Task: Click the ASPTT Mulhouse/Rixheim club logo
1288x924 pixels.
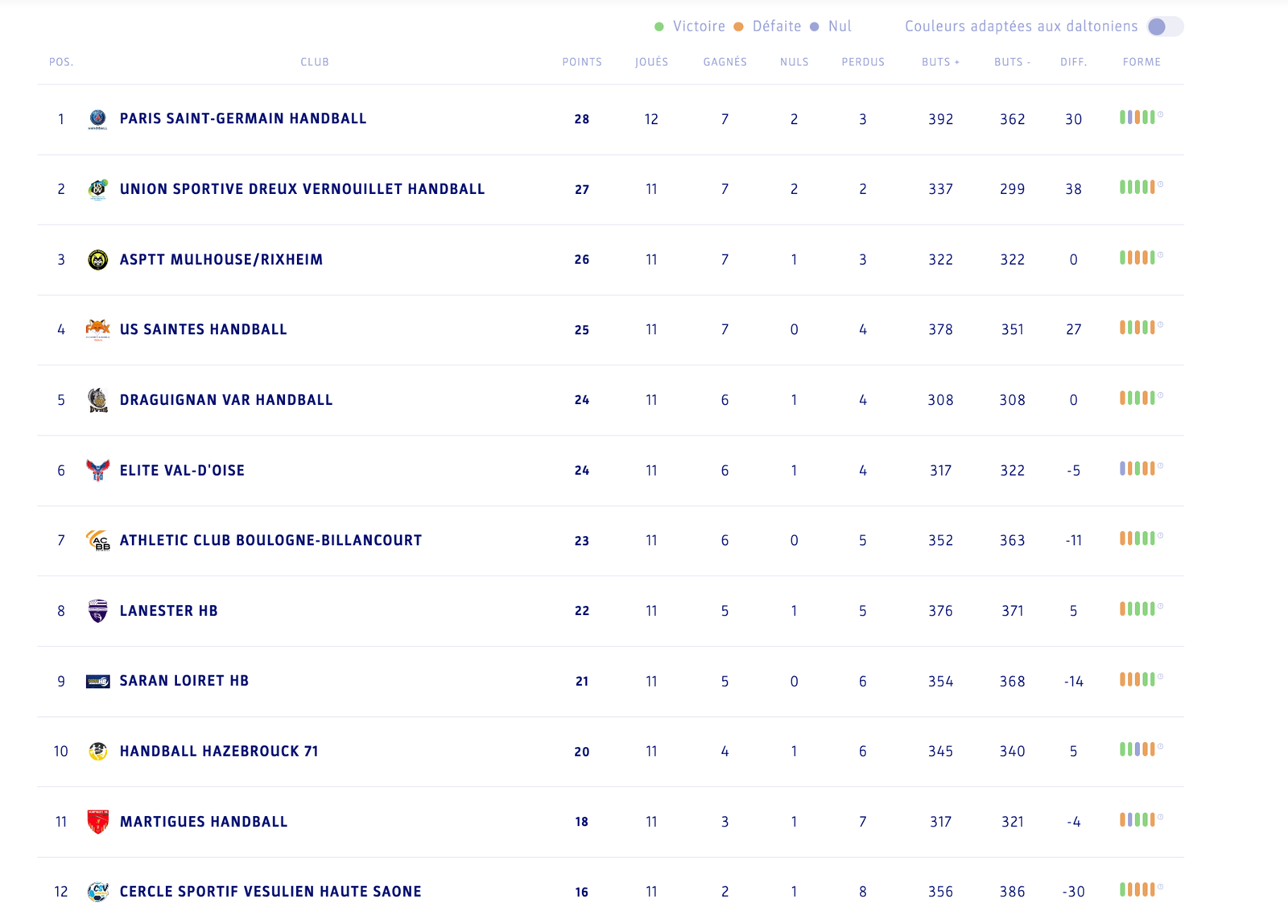Action: pos(97,259)
